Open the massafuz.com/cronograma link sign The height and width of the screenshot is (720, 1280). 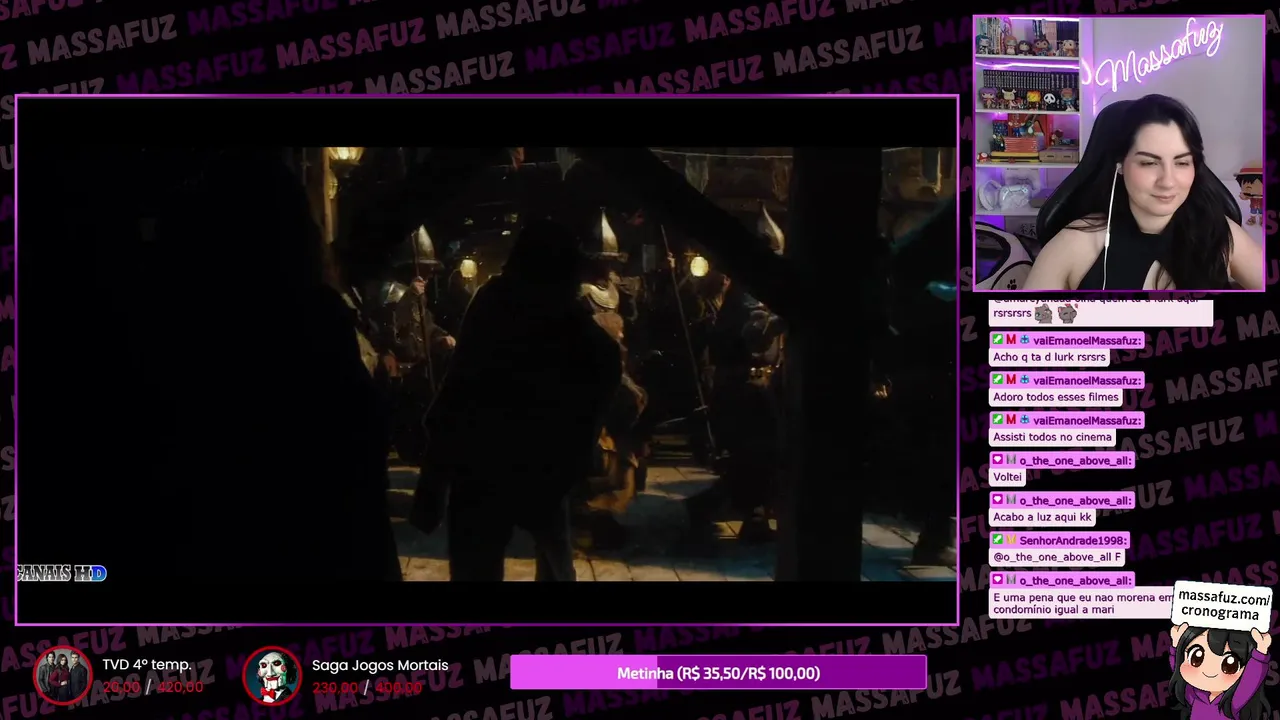tap(1223, 606)
